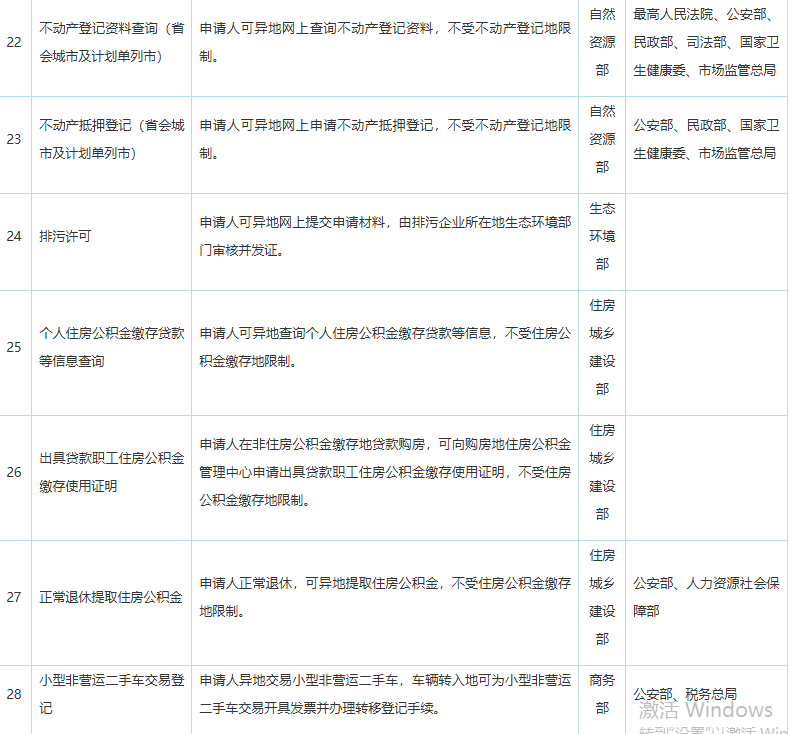The height and width of the screenshot is (734, 789).
Task: Select row number 22 cell
Action: (14, 42)
